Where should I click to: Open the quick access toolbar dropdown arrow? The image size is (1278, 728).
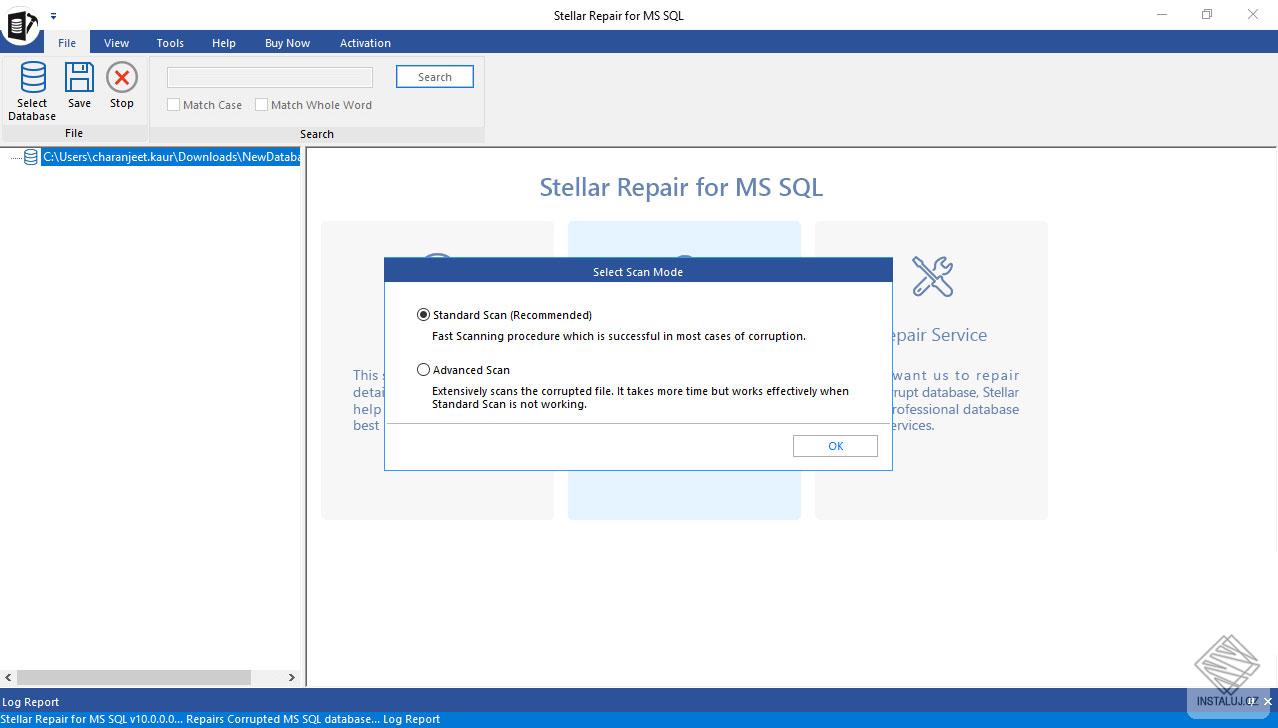[x=53, y=16]
